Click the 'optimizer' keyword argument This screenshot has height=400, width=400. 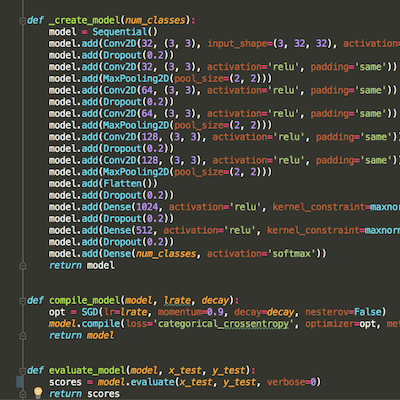[x=329, y=324]
